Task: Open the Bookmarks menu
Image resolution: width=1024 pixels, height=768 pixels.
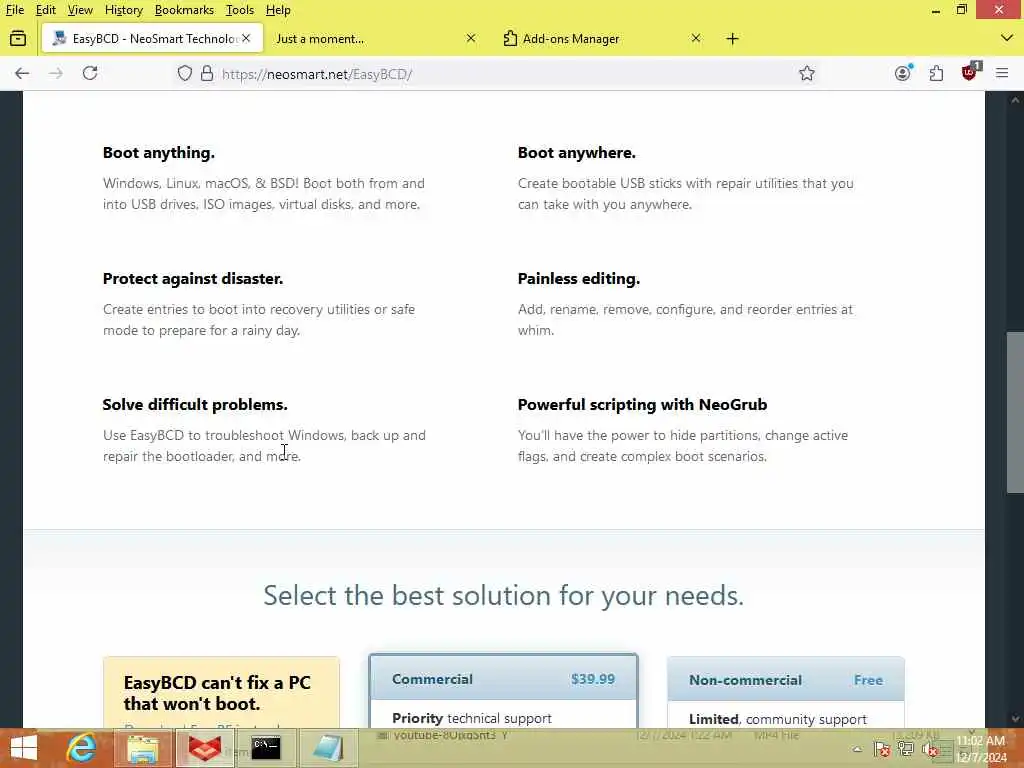Action: pyautogui.click(x=184, y=10)
